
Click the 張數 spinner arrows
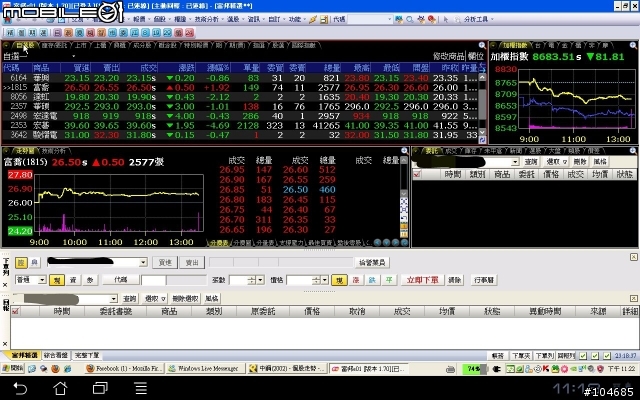pyautogui.click(x=251, y=280)
